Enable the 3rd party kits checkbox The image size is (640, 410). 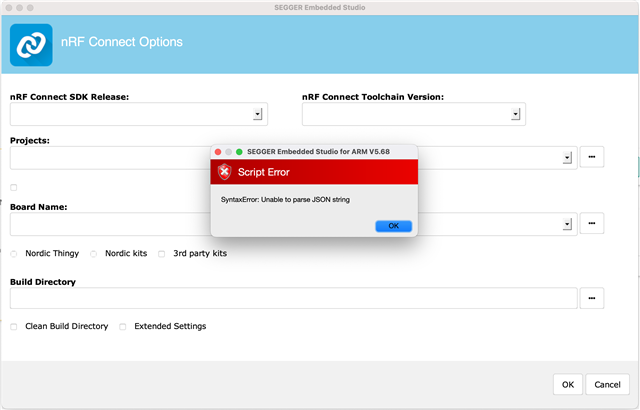tap(162, 254)
